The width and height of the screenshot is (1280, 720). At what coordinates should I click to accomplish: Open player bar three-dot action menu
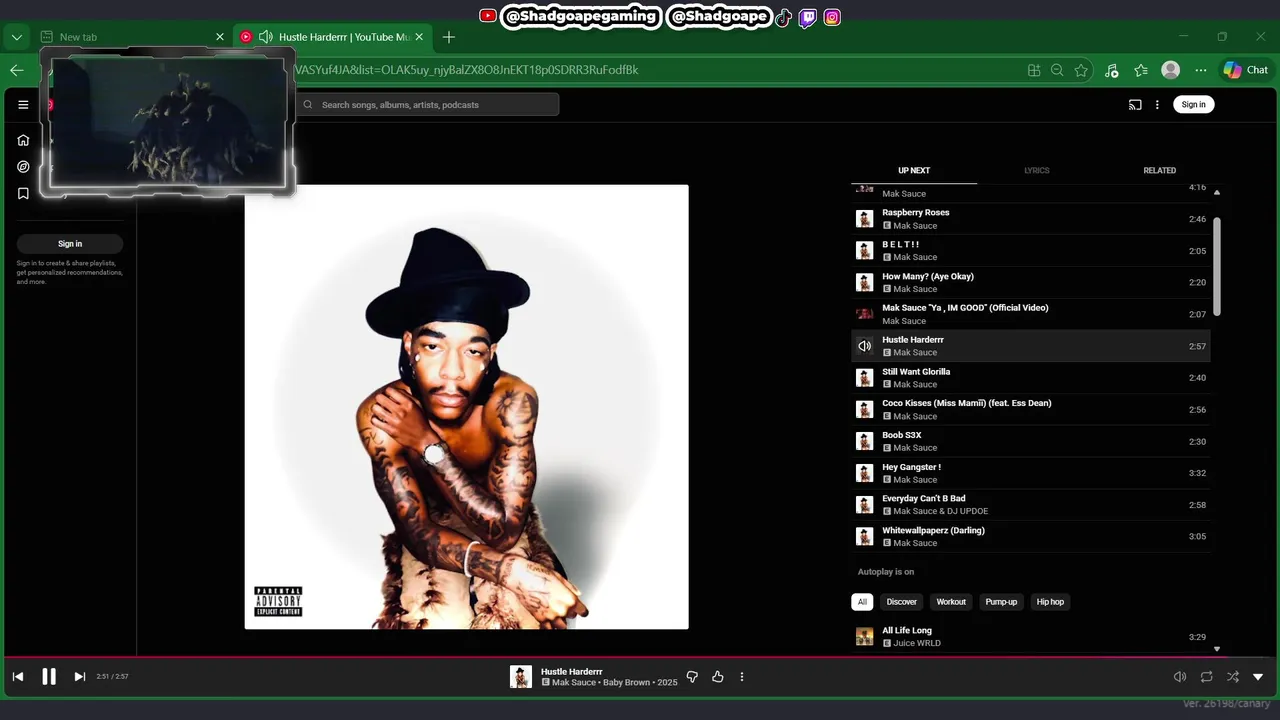tap(742, 677)
